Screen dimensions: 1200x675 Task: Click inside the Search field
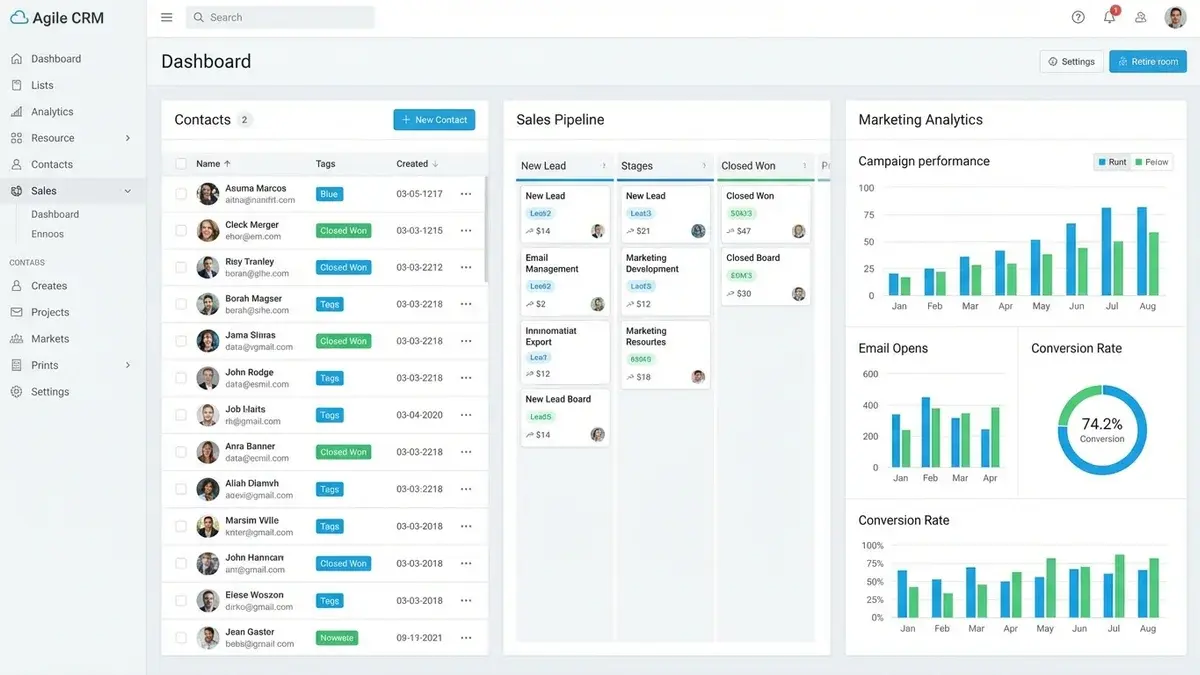(280, 17)
